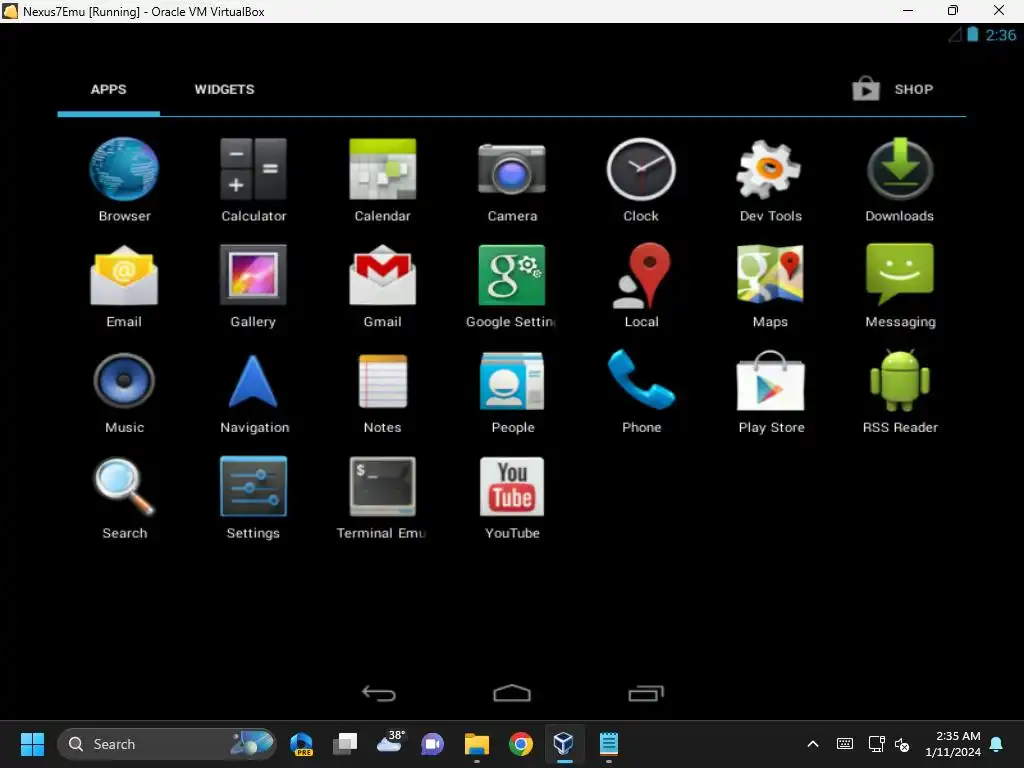Click the Windows taskbar Search box
Screen dimensions: 1024x768
click(x=167, y=744)
